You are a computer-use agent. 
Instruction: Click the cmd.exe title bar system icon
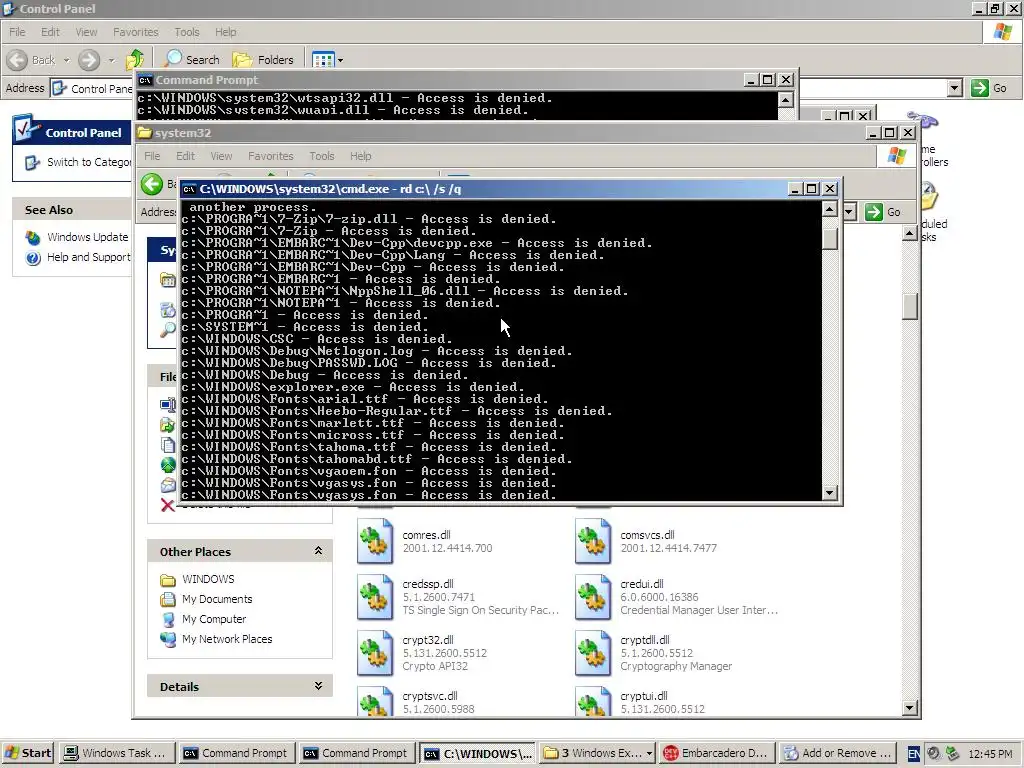click(189, 189)
